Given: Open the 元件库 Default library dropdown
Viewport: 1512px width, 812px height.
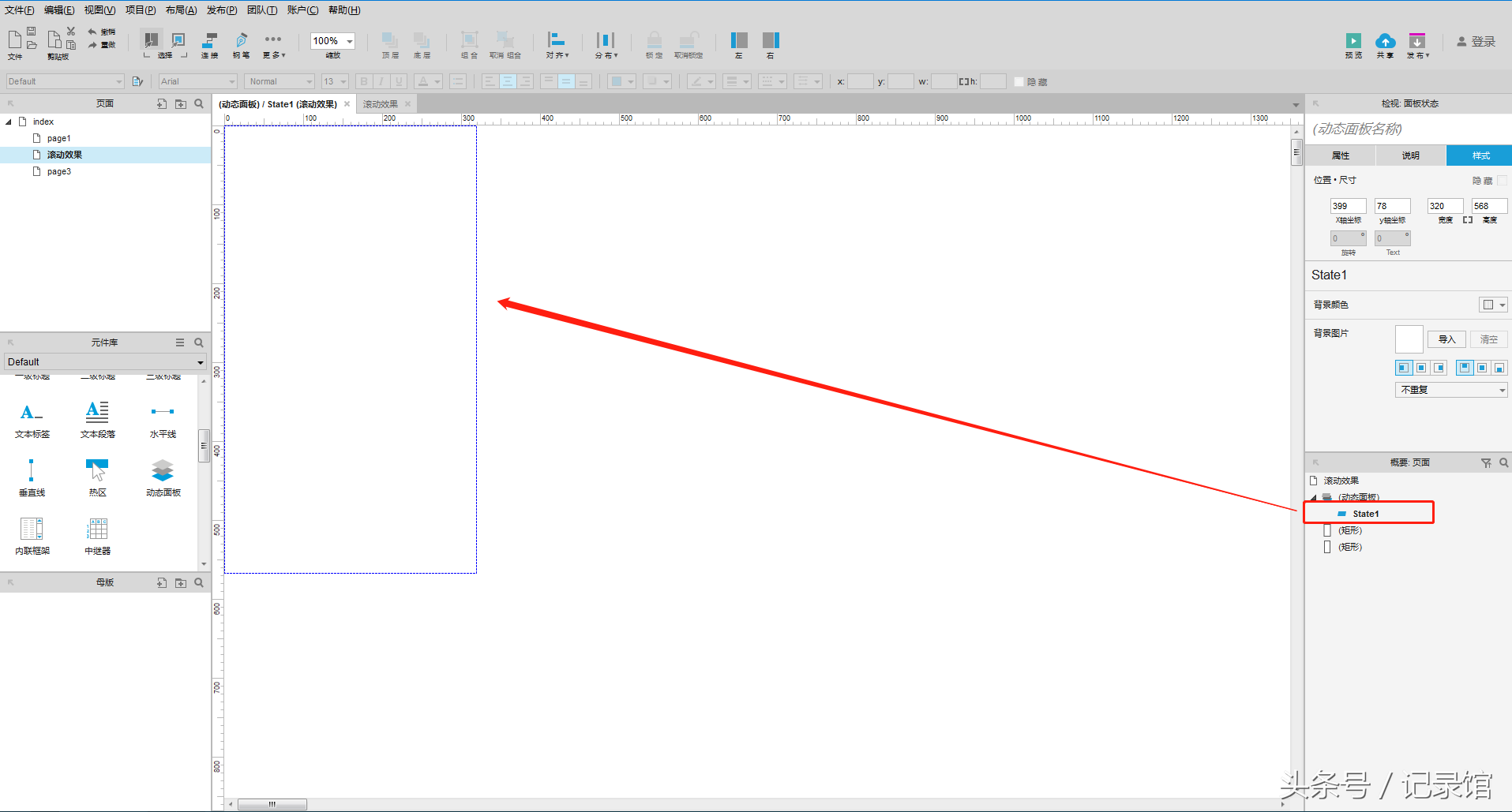Looking at the screenshot, I should tap(105, 361).
